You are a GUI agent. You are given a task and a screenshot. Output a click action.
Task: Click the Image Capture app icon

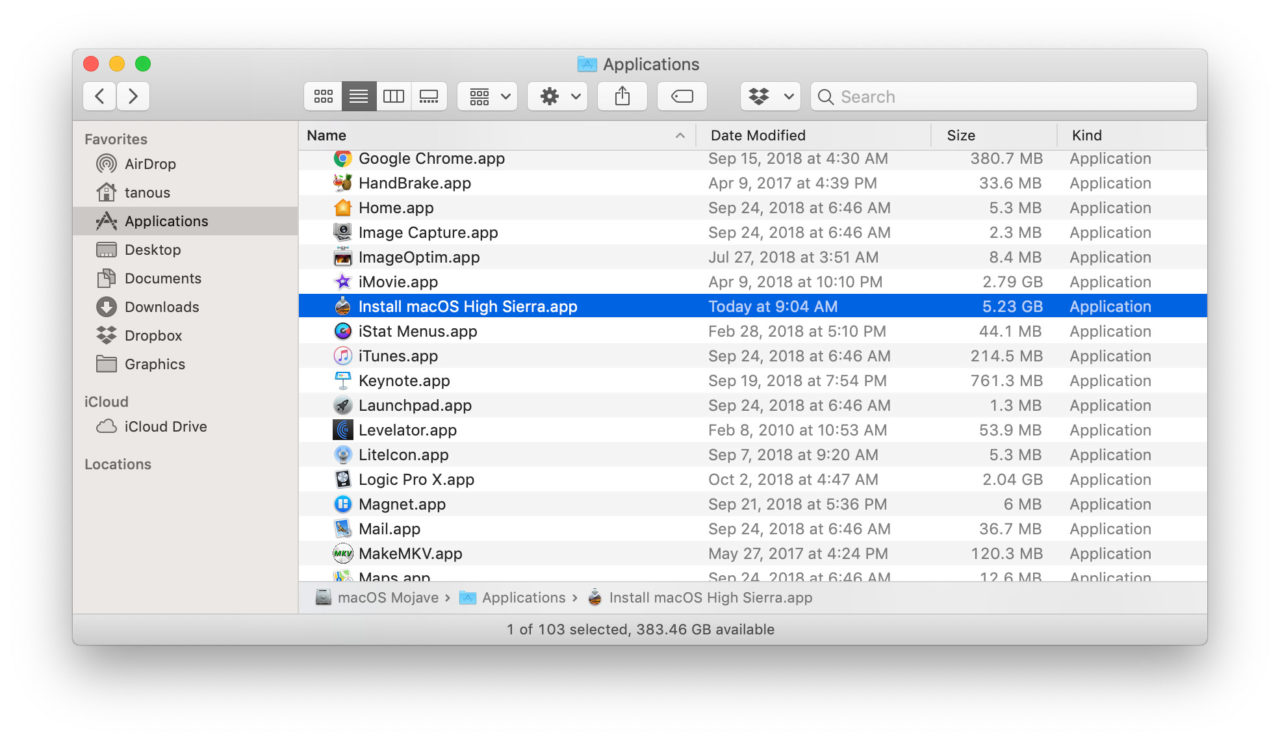(343, 232)
